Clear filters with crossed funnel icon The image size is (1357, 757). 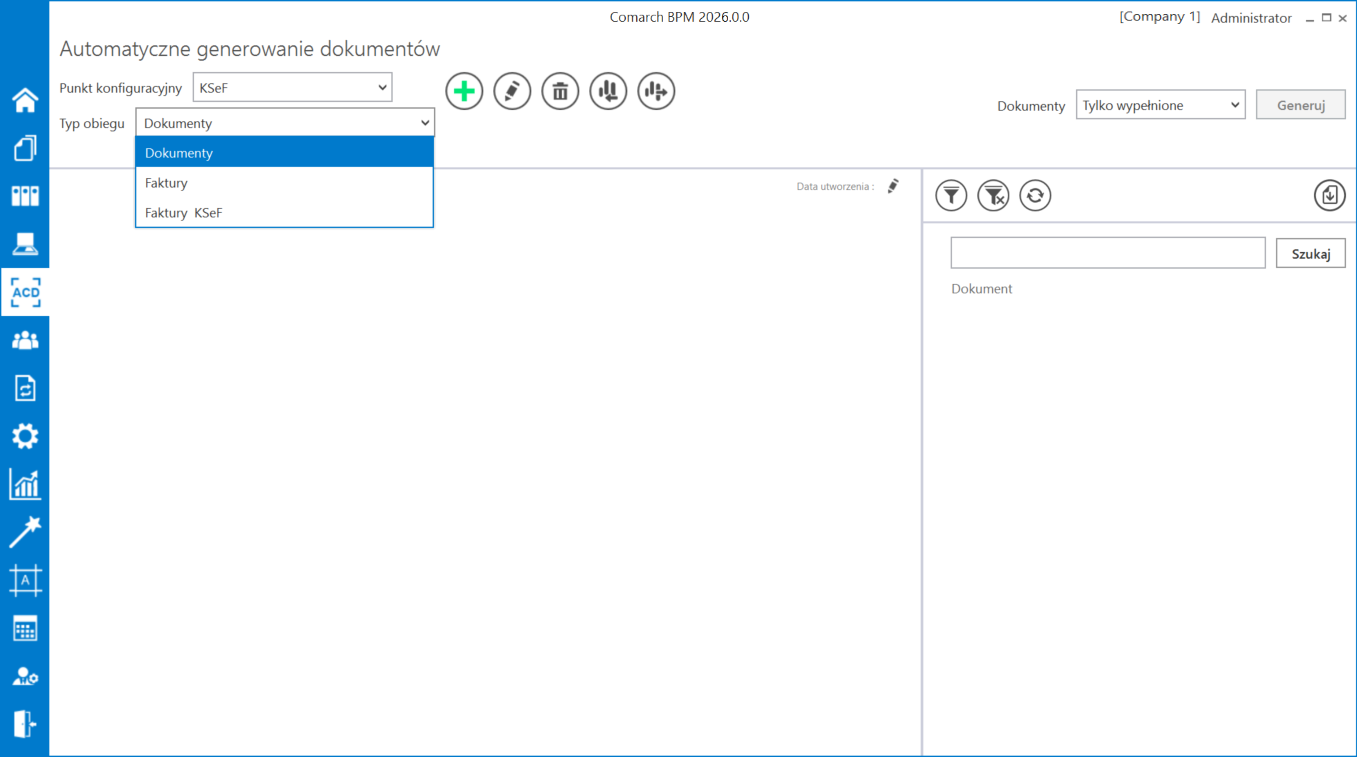(993, 195)
